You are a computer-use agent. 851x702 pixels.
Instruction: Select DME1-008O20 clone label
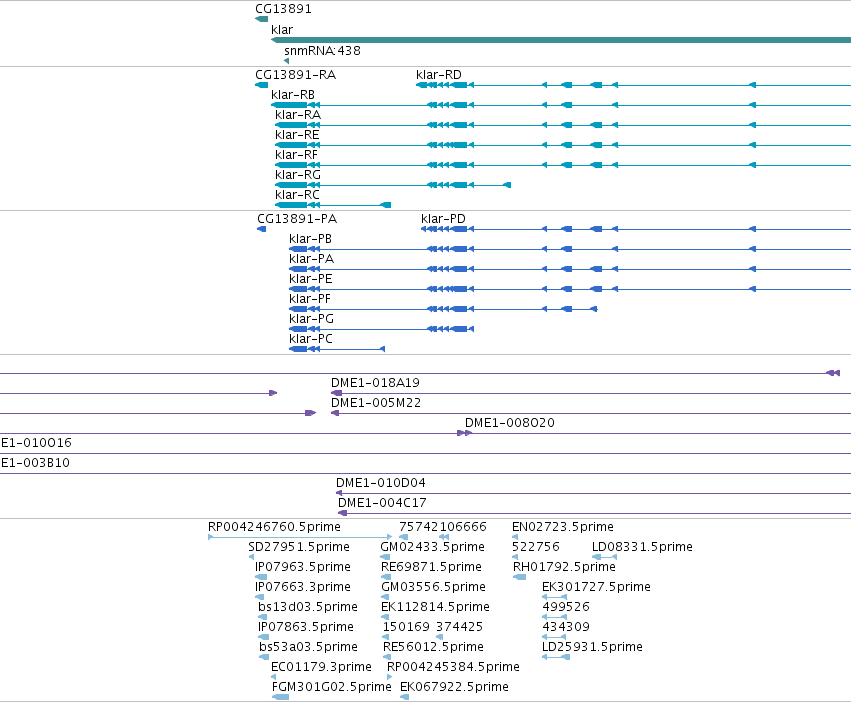[510, 423]
